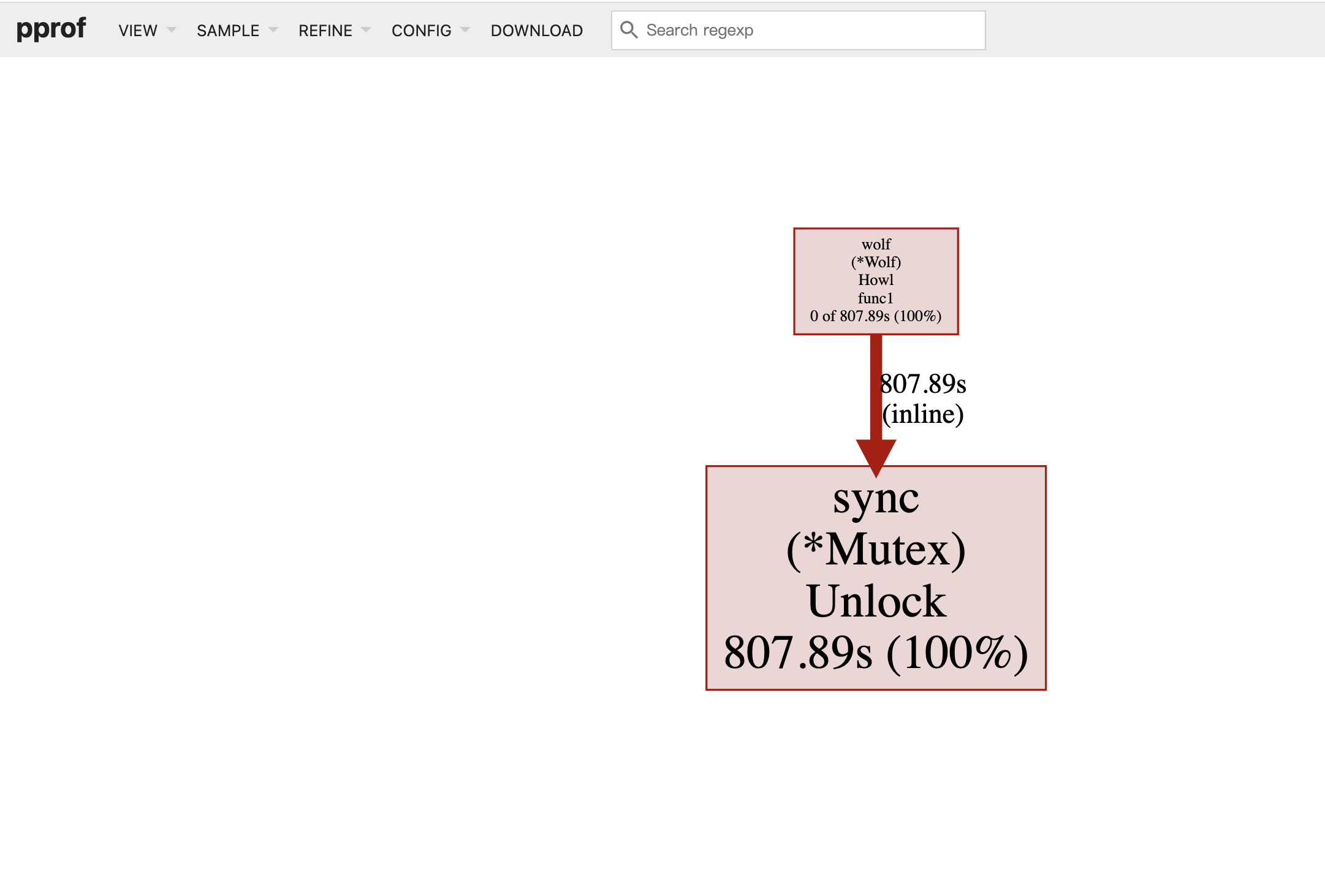Open the CONFIG menu
The image size is (1325, 896).
[421, 31]
